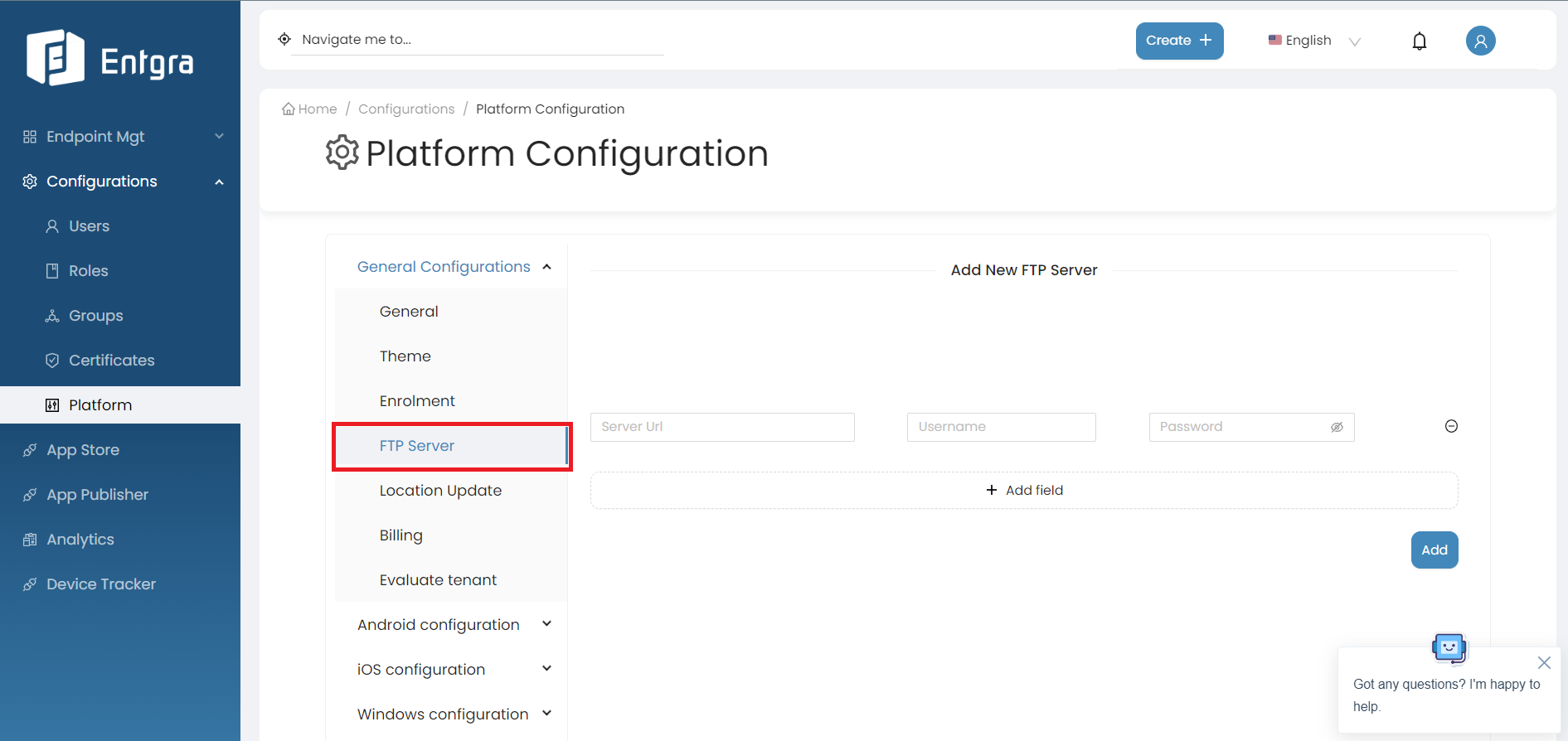This screenshot has width=1568, height=741.
Task: Click the Entgra logo
Action: tap(110, 59)
